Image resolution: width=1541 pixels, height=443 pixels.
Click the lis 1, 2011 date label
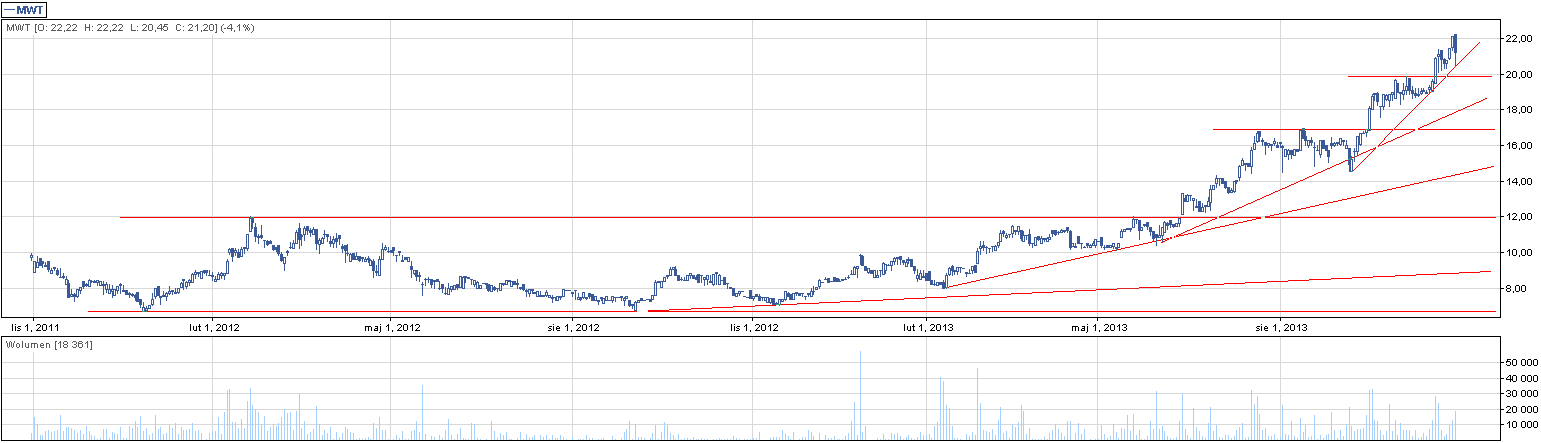[x=33, y=327]
